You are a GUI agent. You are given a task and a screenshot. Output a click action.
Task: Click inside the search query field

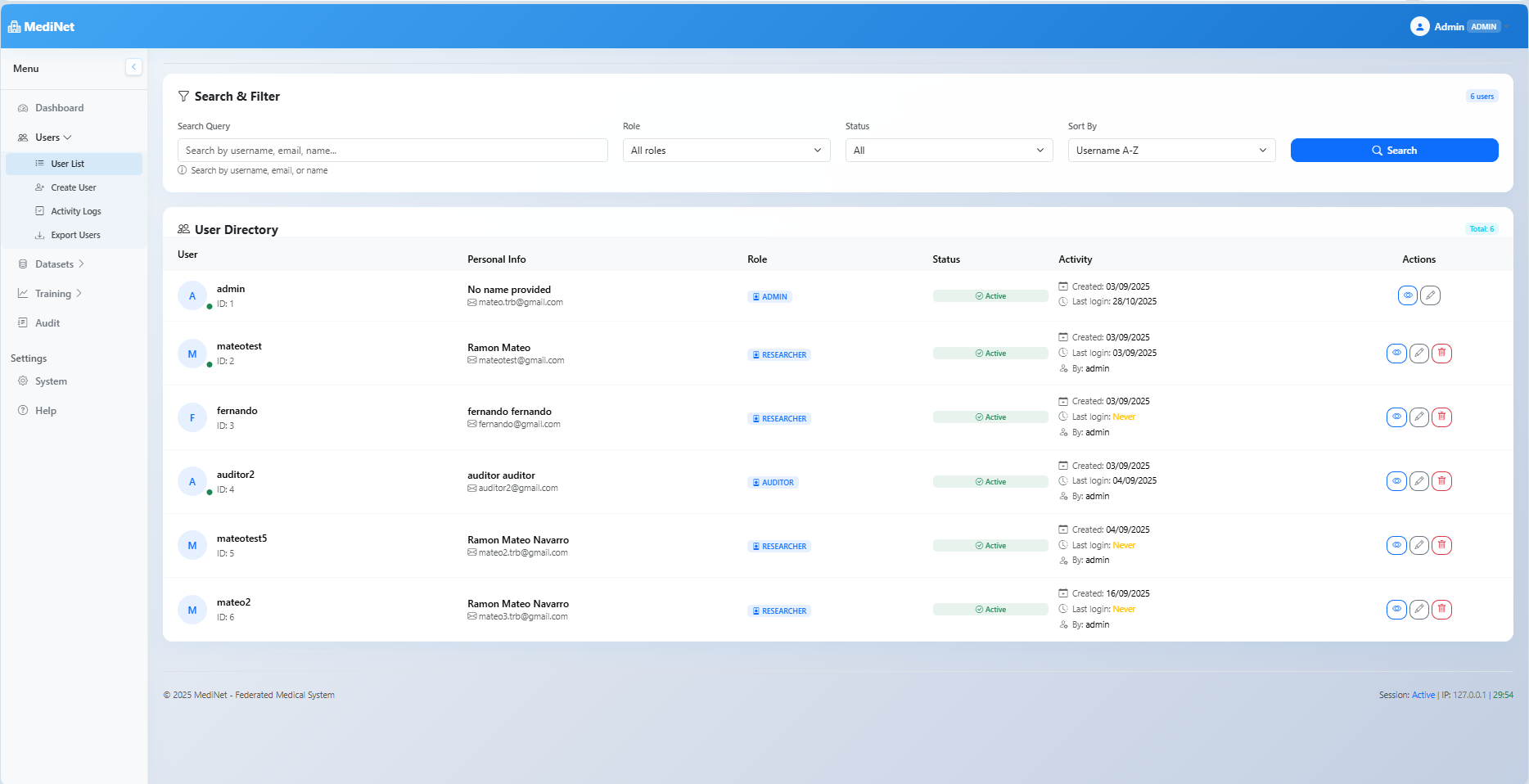(x=392, y=150)
